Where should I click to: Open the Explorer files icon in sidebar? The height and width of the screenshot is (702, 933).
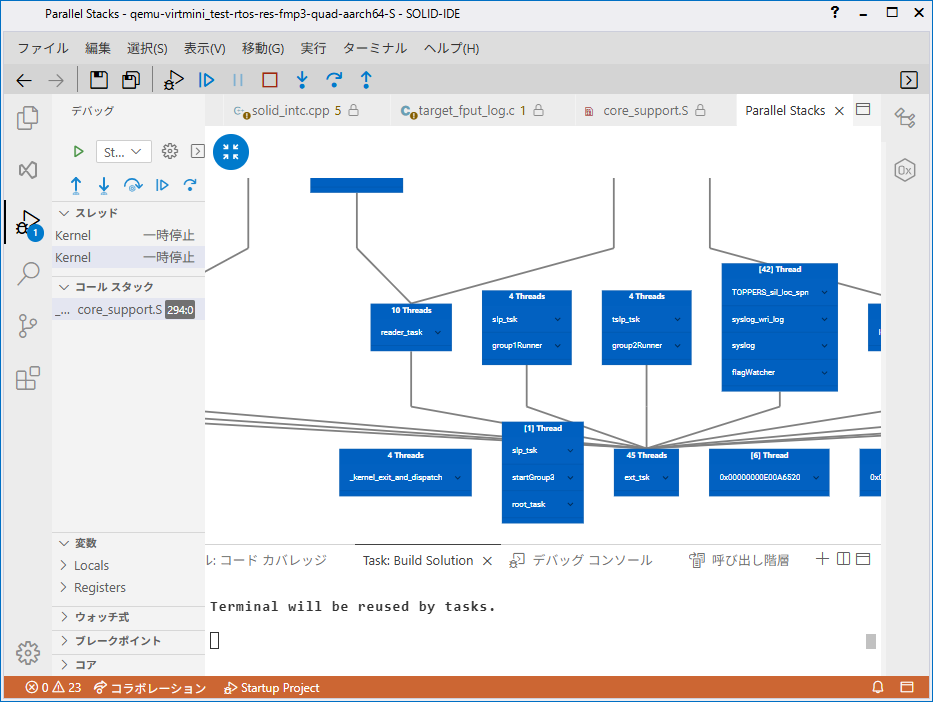[x=28, y=118]
